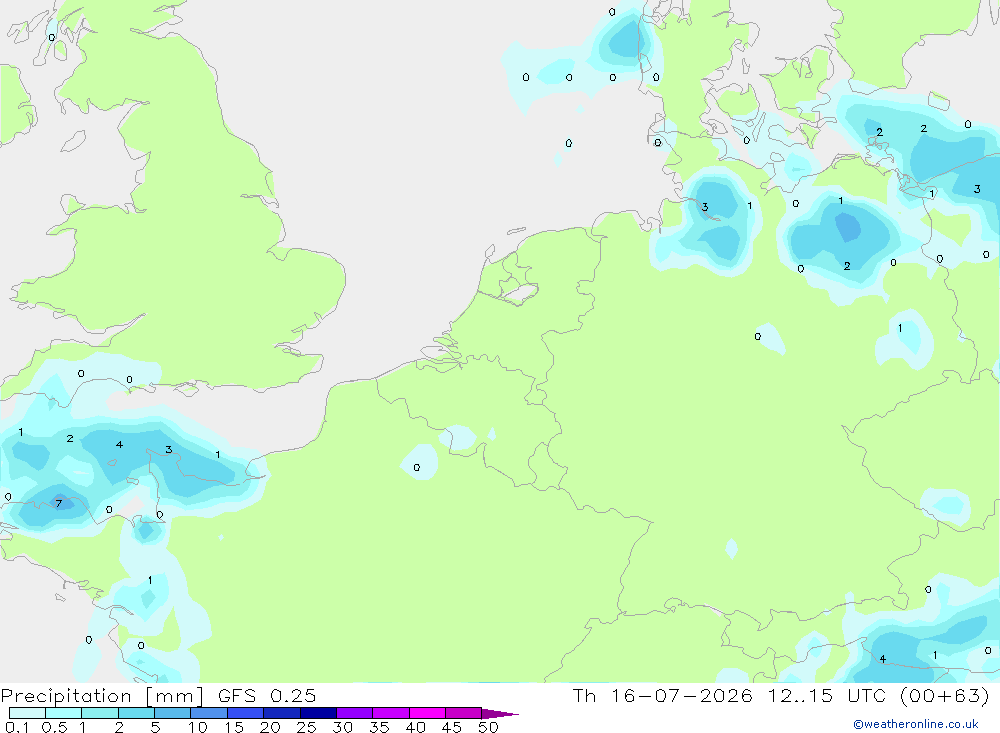Image resolution: width=1000 pixels, height=733 pixels.
Task: Click the 0.1–0.5 mm palest legend swatch
Action: (x=27, y=713)
